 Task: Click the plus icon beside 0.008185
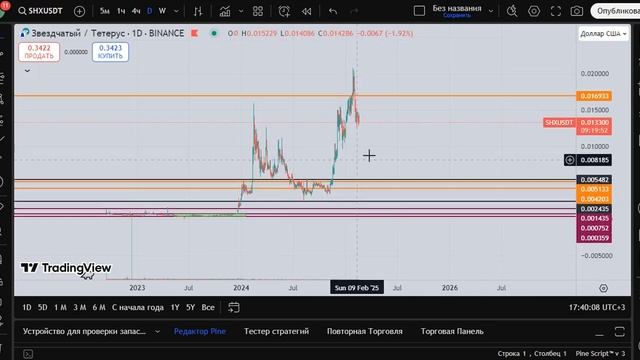pos(570,160)
